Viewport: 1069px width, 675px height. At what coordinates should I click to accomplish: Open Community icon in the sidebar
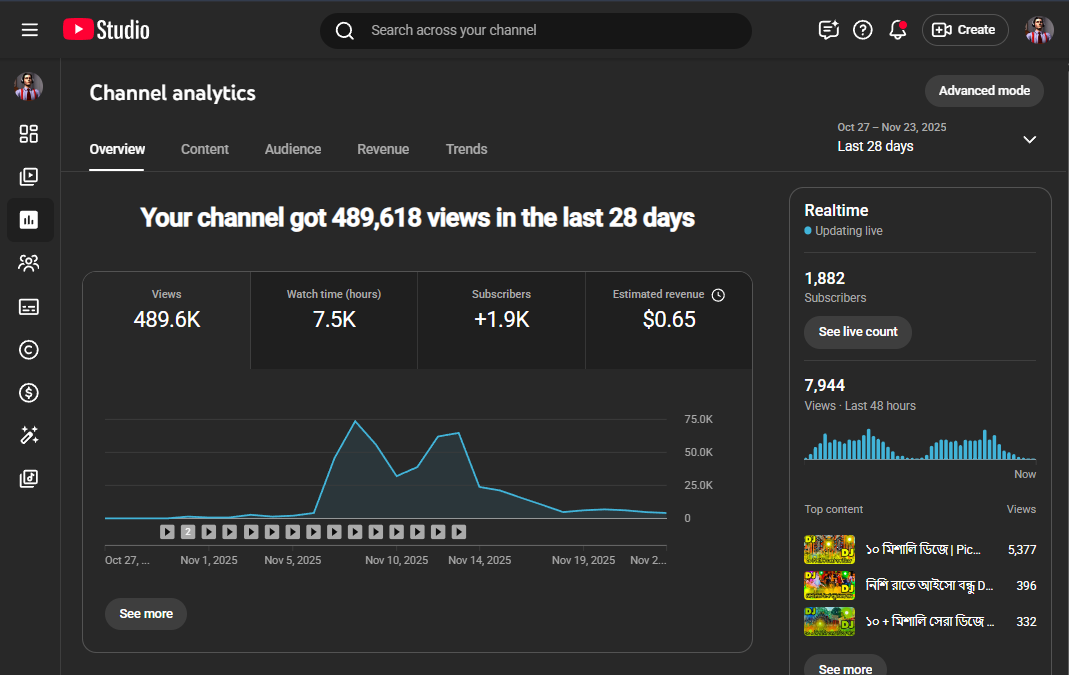point(29,264)
